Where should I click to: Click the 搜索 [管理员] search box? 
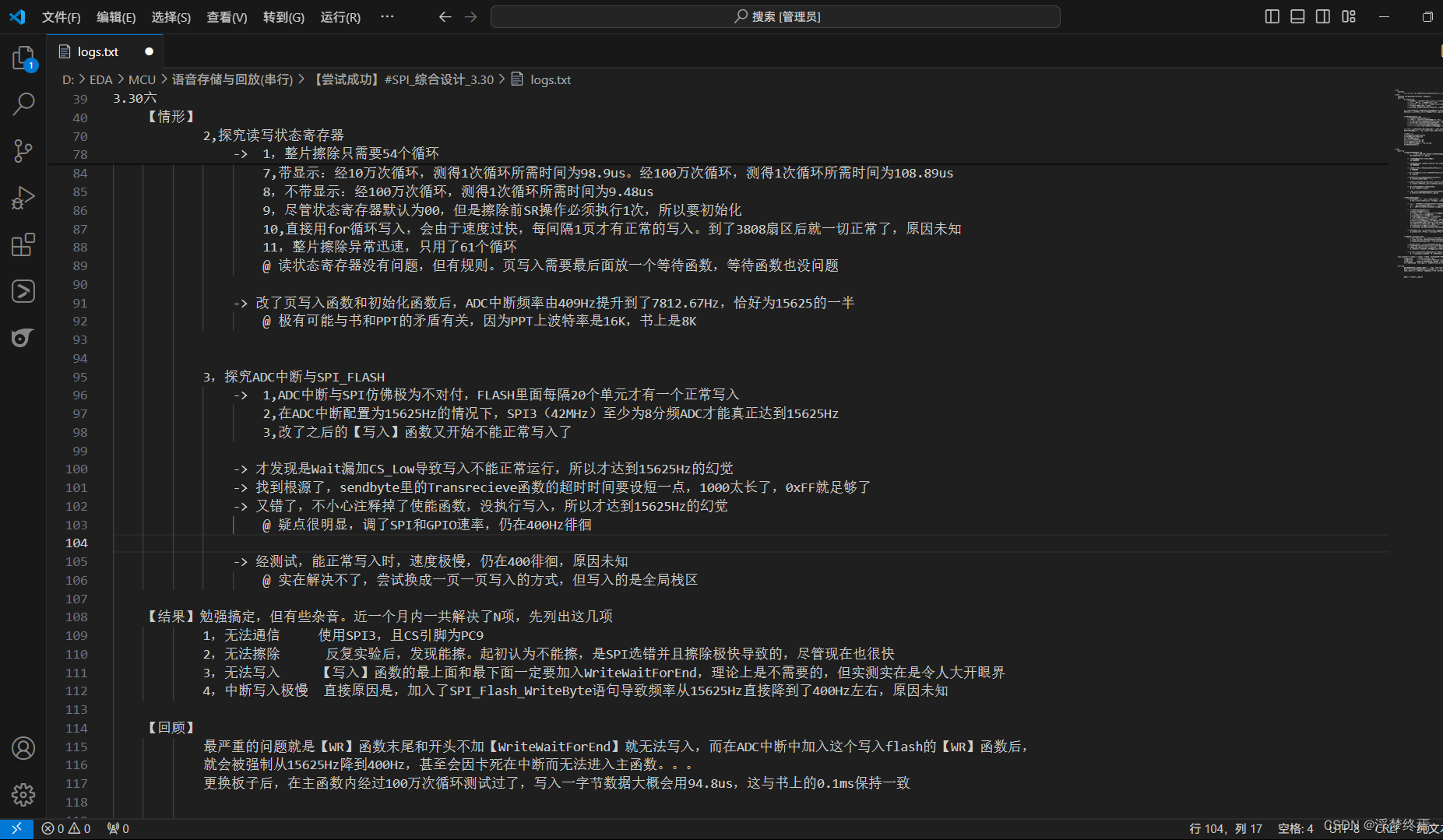point(774,16)
